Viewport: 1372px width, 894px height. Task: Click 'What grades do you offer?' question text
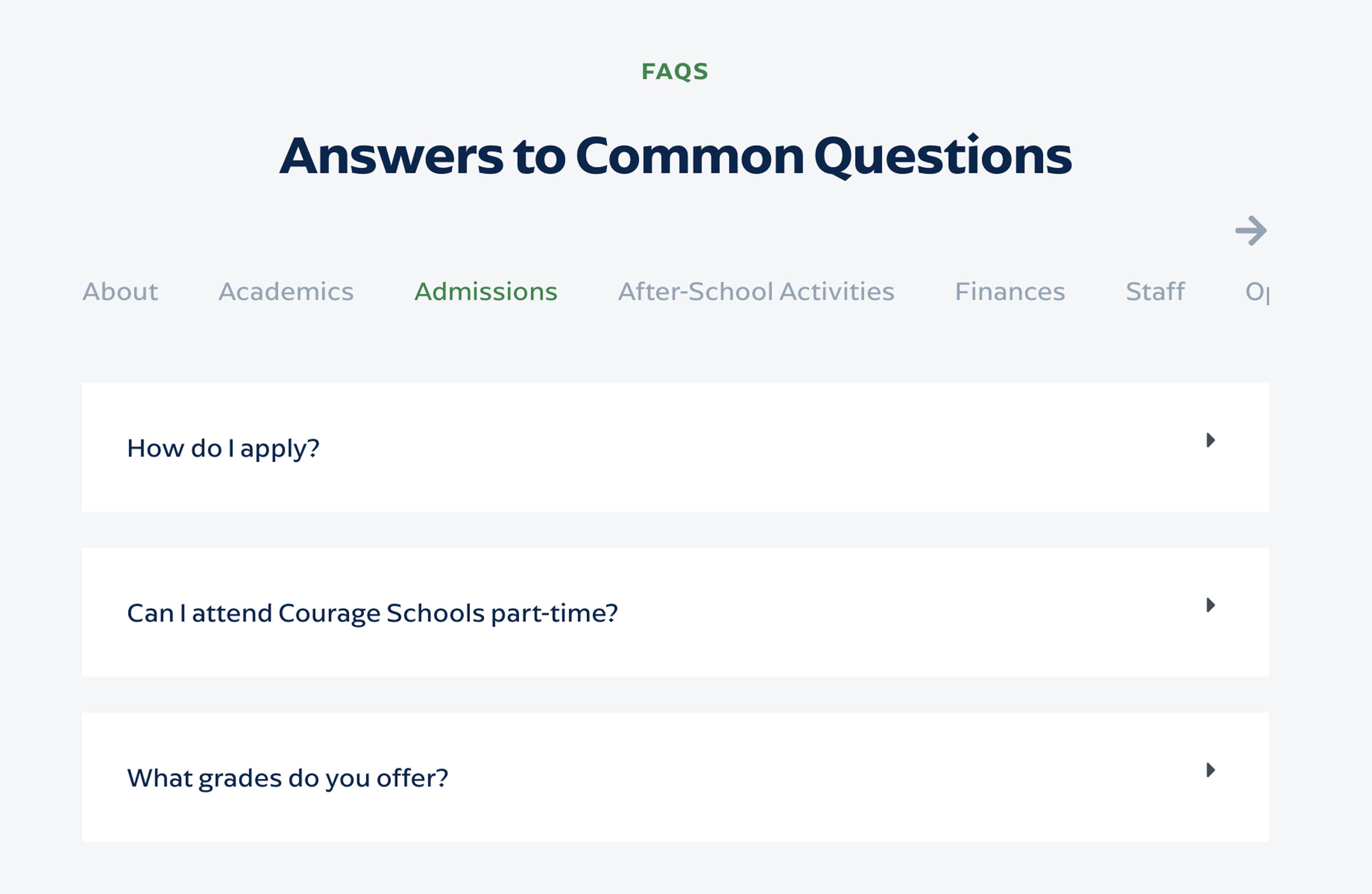[x=288, y=778]
